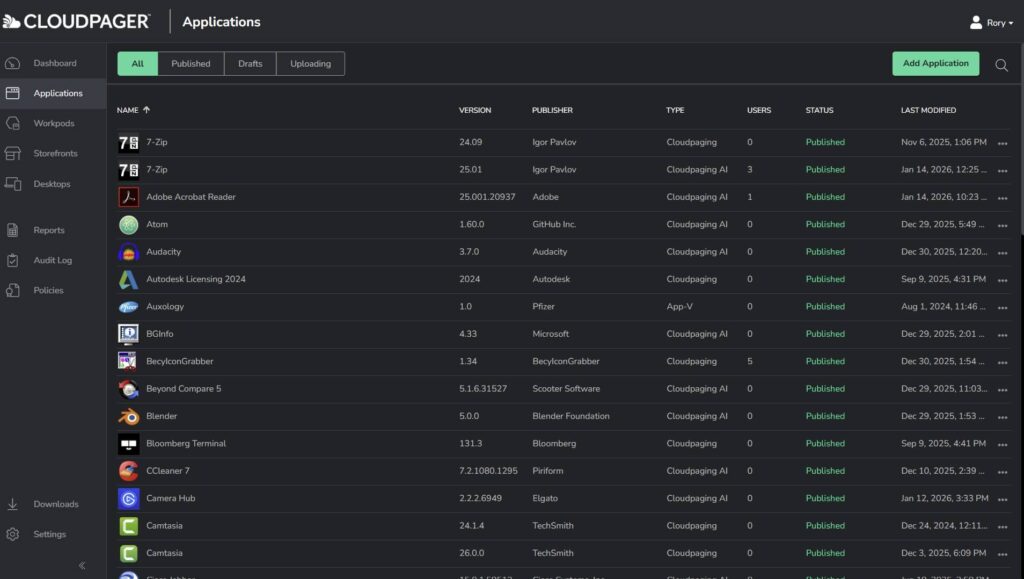This screenshot has height=579, width=1024.
Task: Click the Camera Hub app icon
Action: tap(129, 499)
